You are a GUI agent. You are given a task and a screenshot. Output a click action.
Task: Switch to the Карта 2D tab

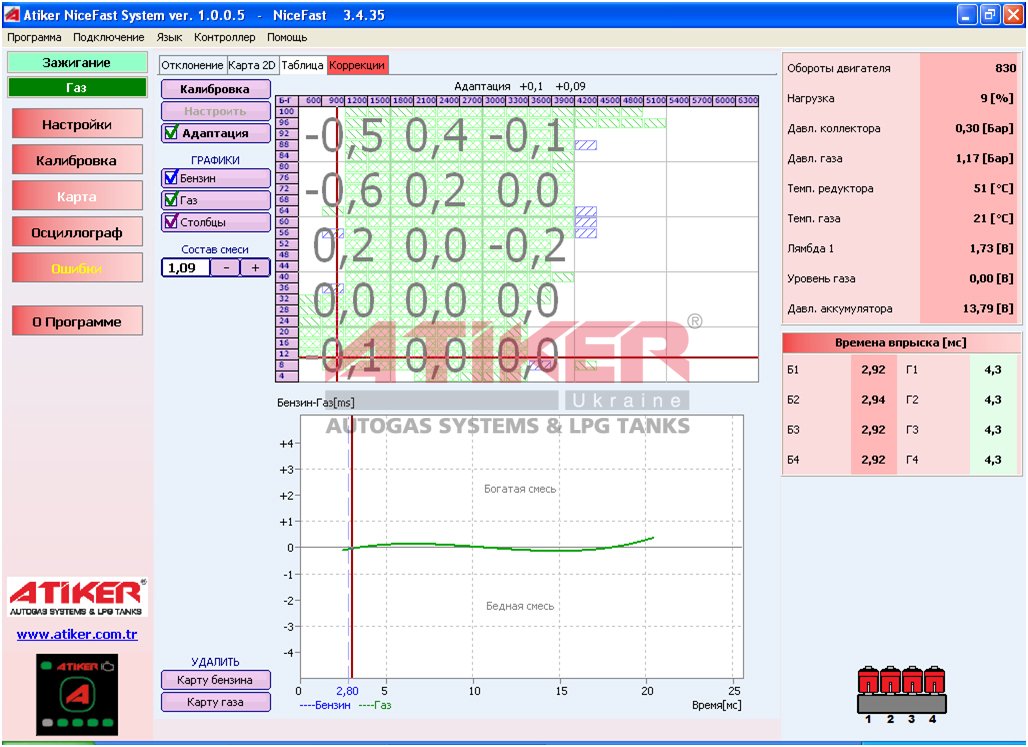point(252,65)
